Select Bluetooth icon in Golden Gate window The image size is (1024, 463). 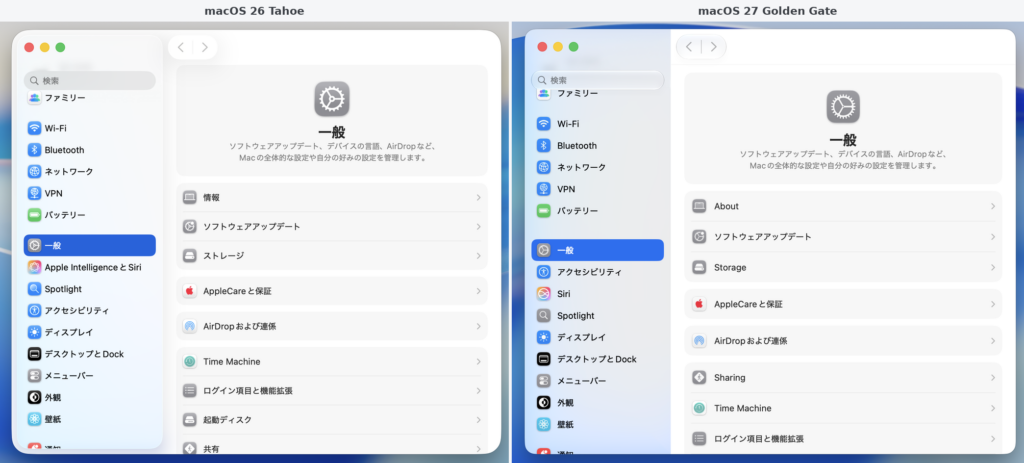[543, 146]
